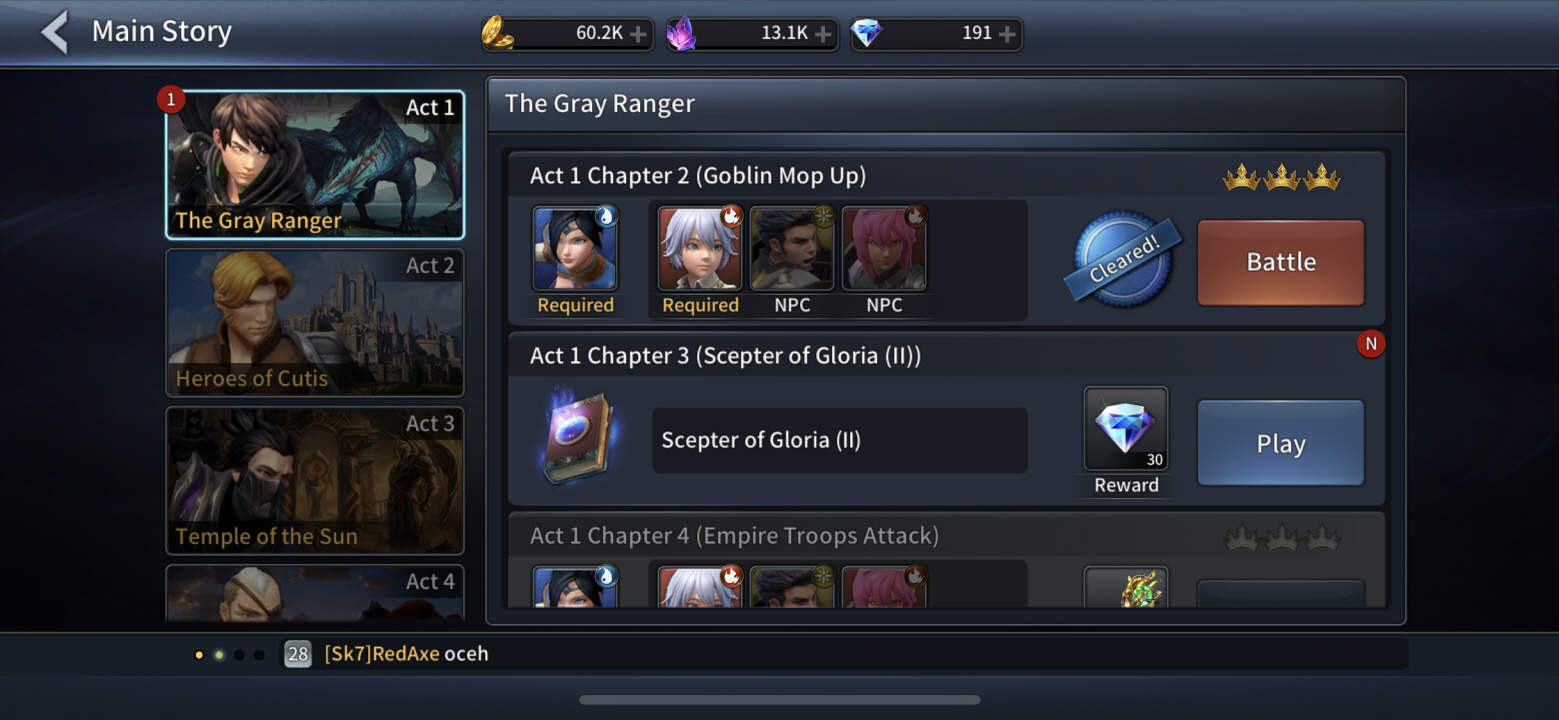Switch to Act 2 Heroes of Cutis
The image size is (1559, 720).
pos(315,322)
